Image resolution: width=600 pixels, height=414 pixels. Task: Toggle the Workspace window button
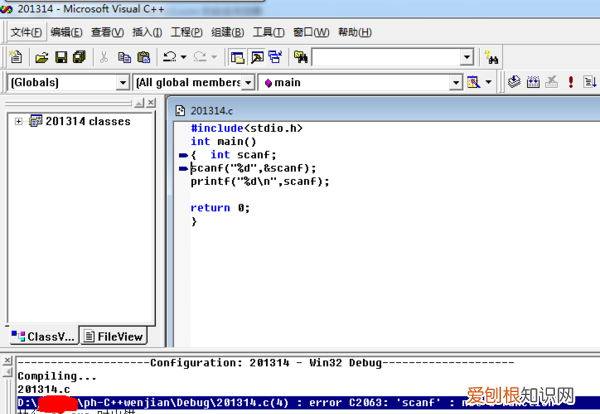237,57
